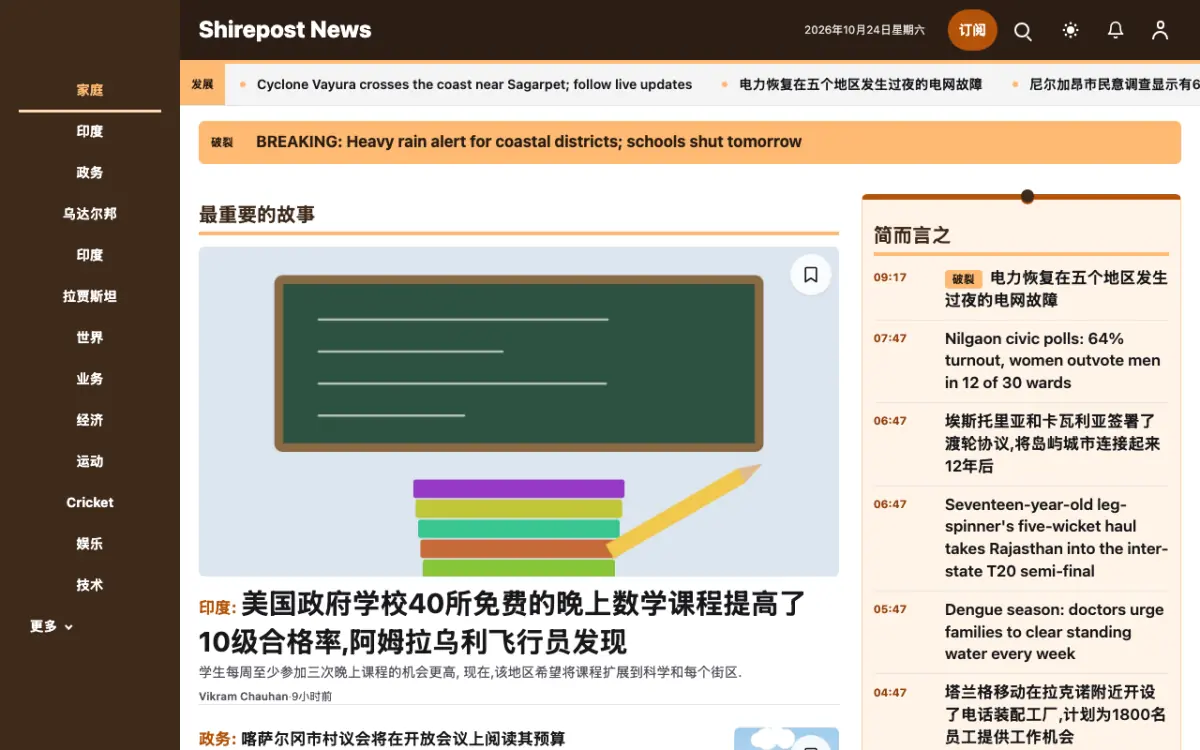Open breaking Heavy rain alert banner
This screenshot has width=1200, height=750.
(x=689, y=142)
